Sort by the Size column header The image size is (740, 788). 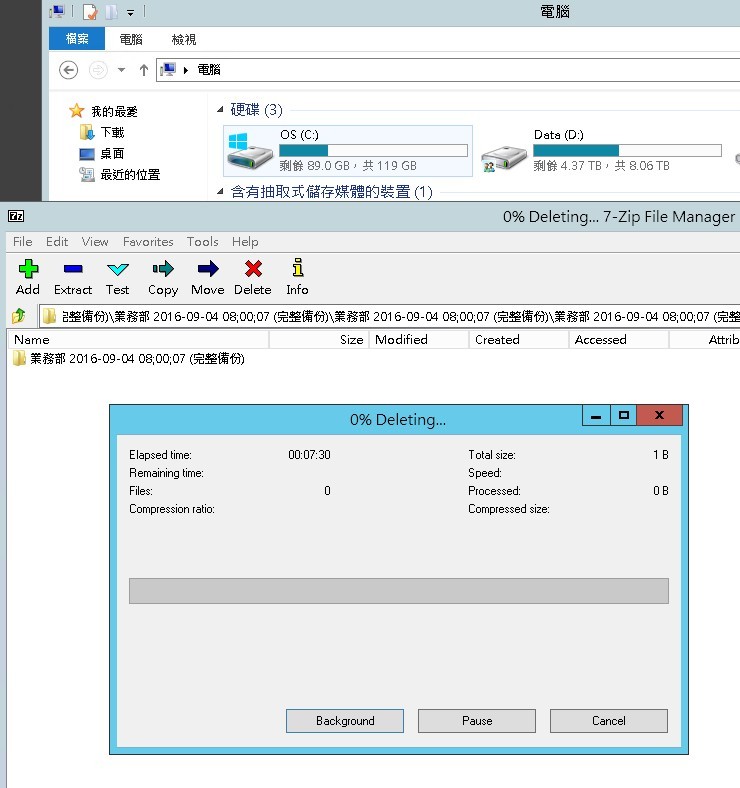[x=319, y=340]
